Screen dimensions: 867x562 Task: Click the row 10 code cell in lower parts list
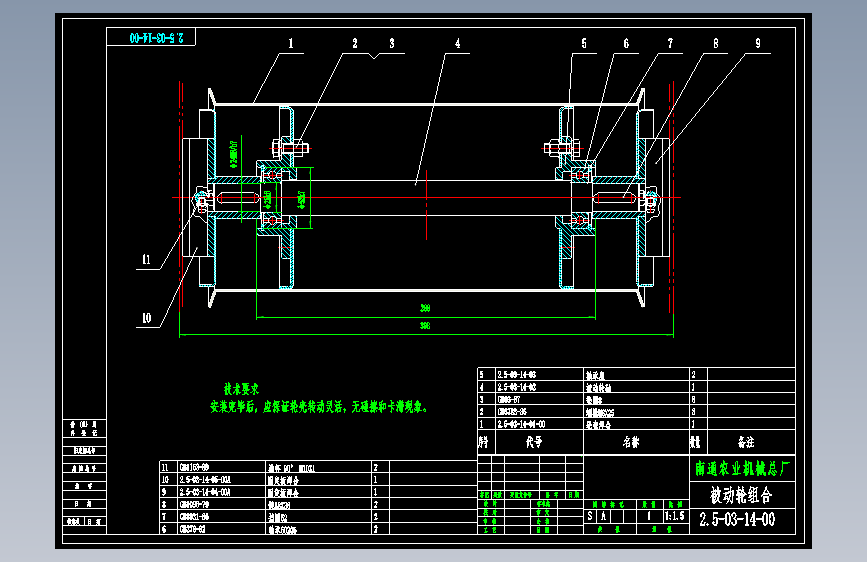click(x=221, y=480)
